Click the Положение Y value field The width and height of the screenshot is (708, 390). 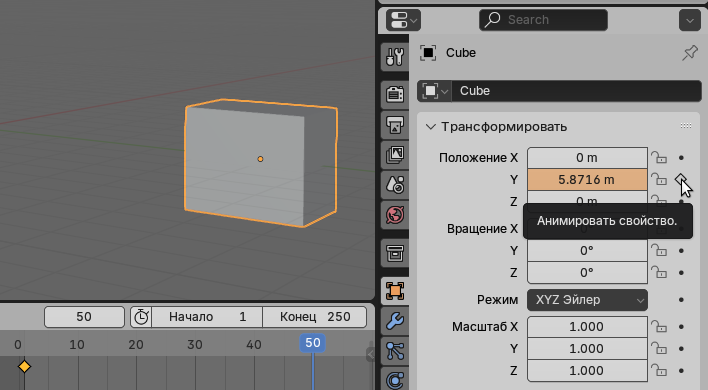(x=587, y=180)
